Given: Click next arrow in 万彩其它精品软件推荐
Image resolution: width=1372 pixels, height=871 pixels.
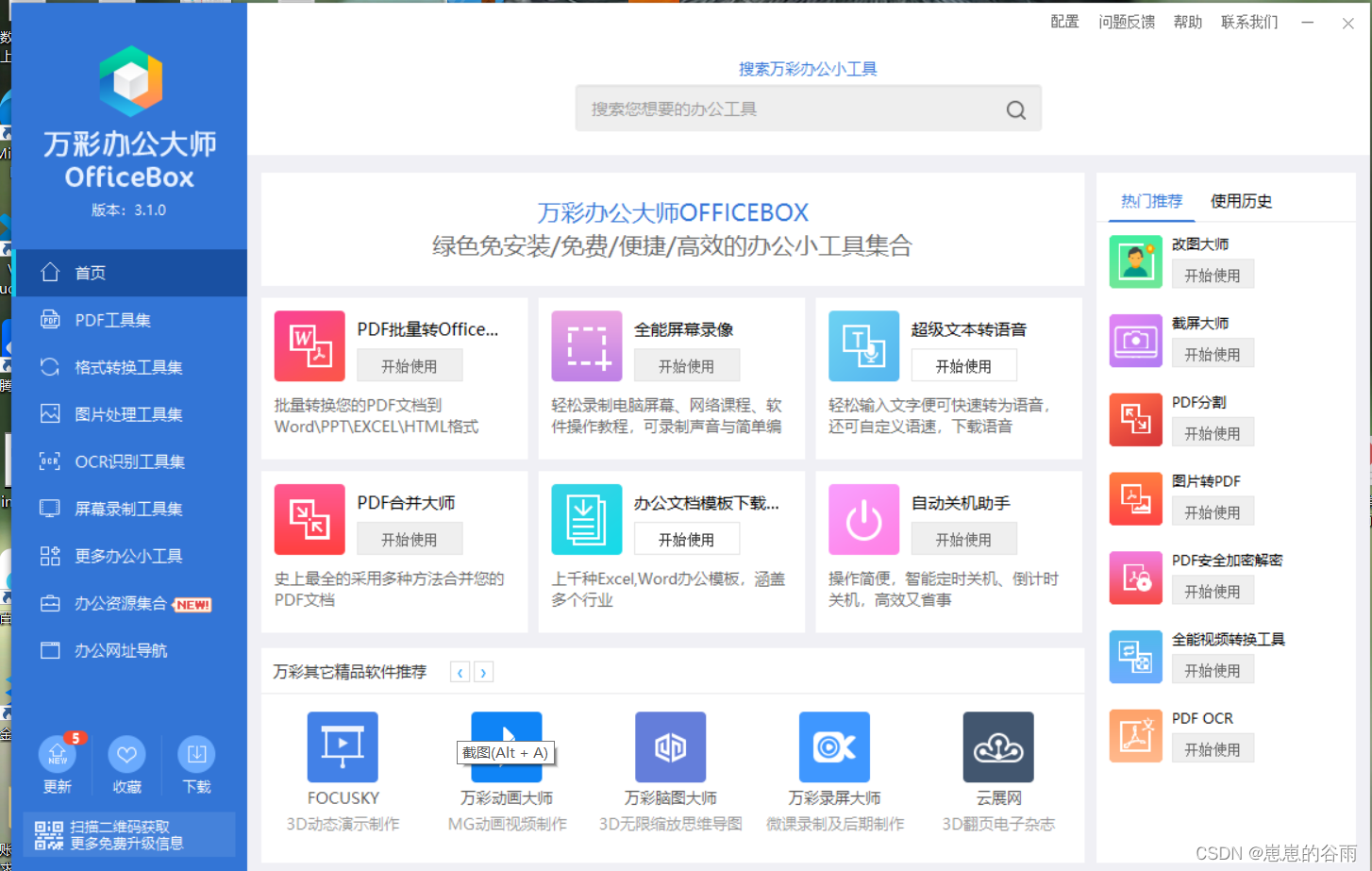Looking at the screenshot, I should (483, 672).
